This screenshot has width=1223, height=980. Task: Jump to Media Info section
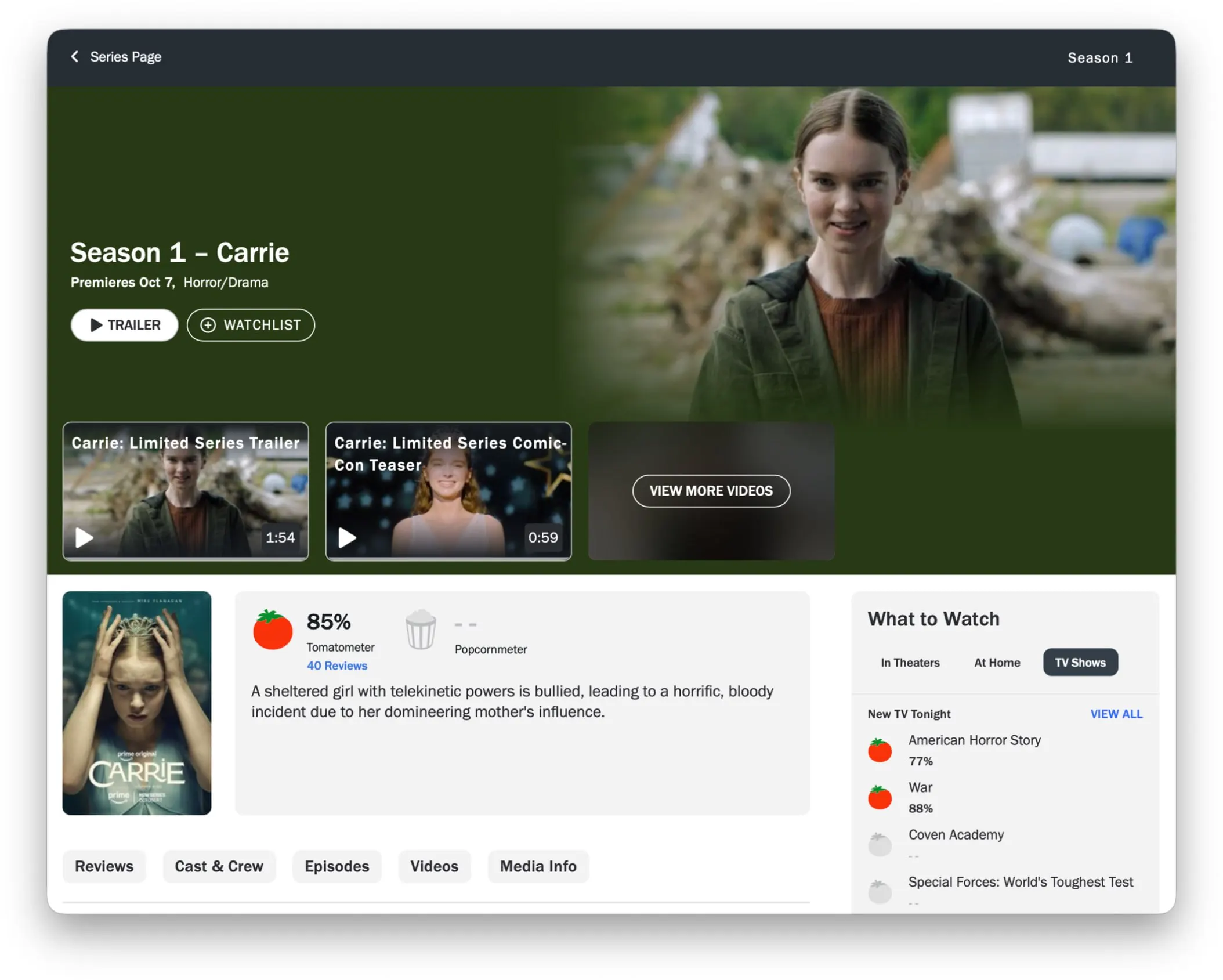coord(538,866)
